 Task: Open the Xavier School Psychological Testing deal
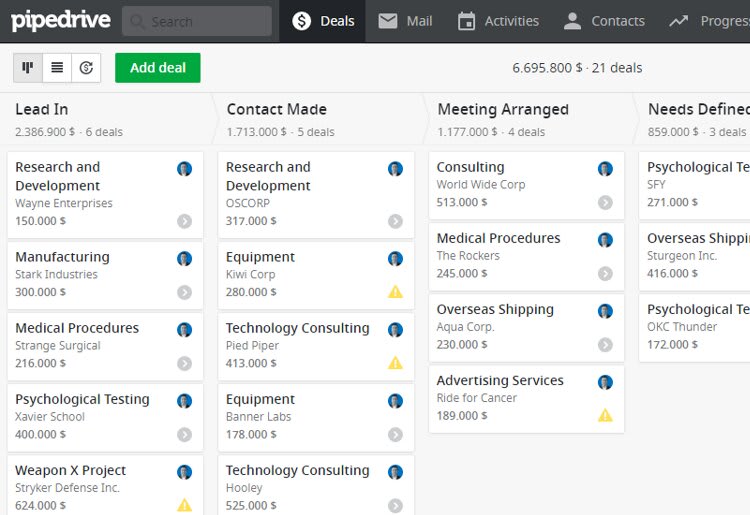coord(105,418)
